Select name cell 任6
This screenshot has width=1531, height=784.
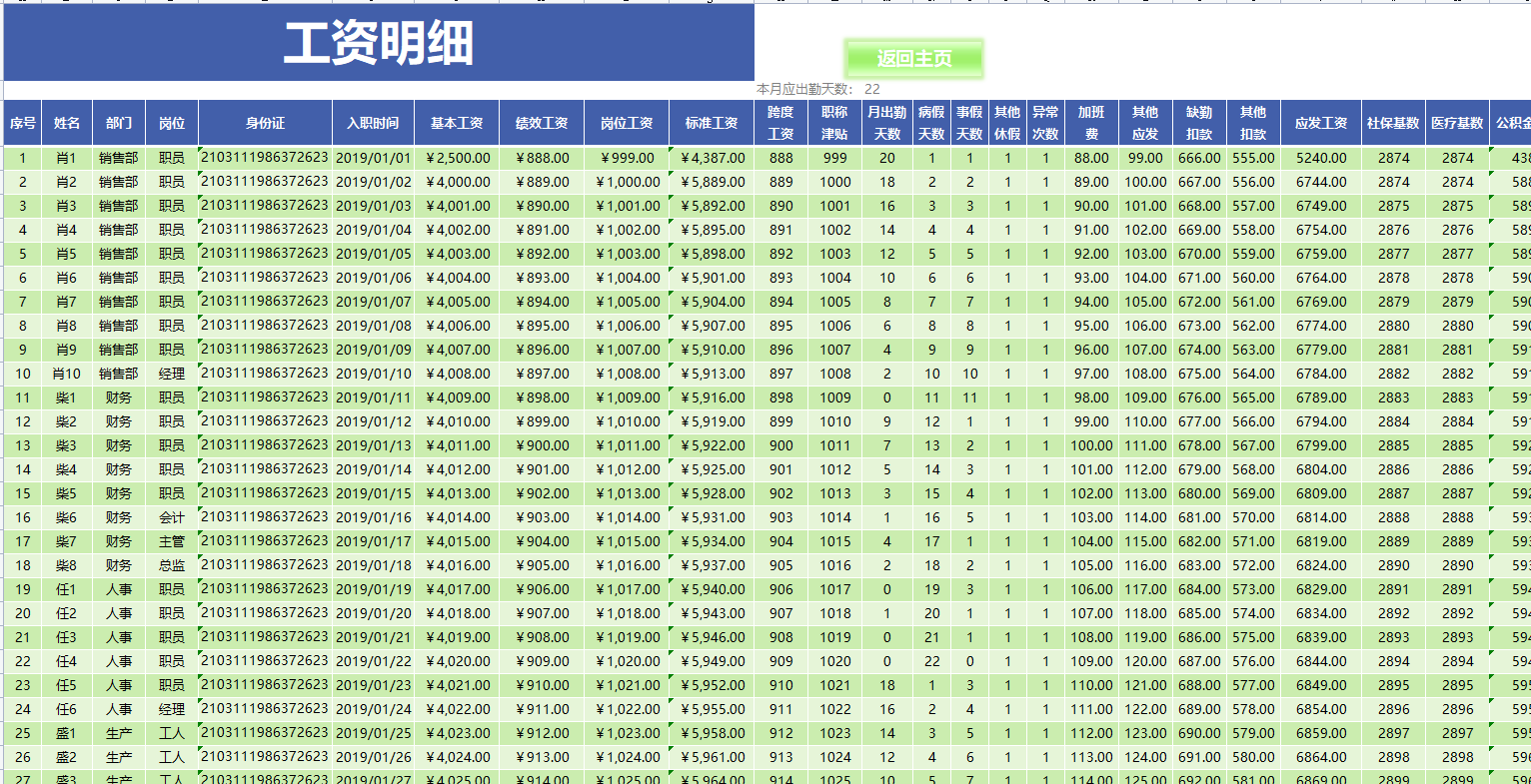tap(67, 709)
